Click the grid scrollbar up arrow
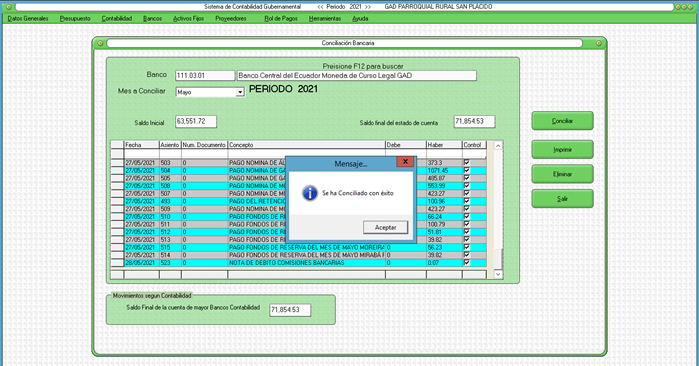699x366 pixels. tap(498, 146)
